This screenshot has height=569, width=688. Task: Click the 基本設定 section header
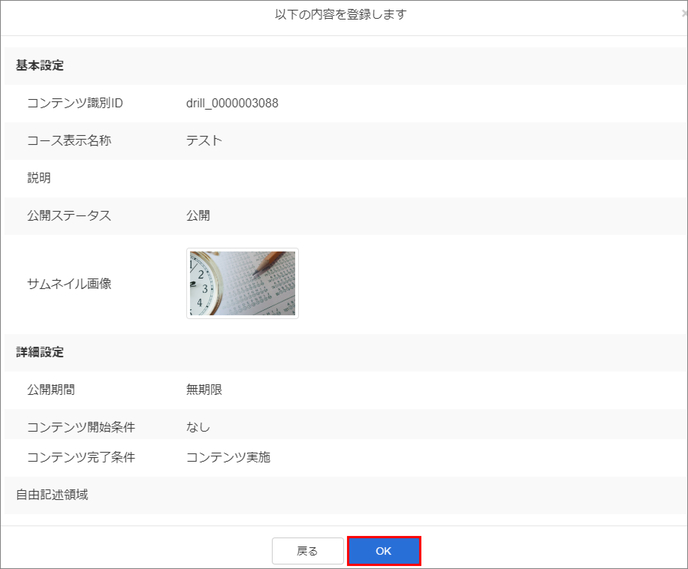40,65
